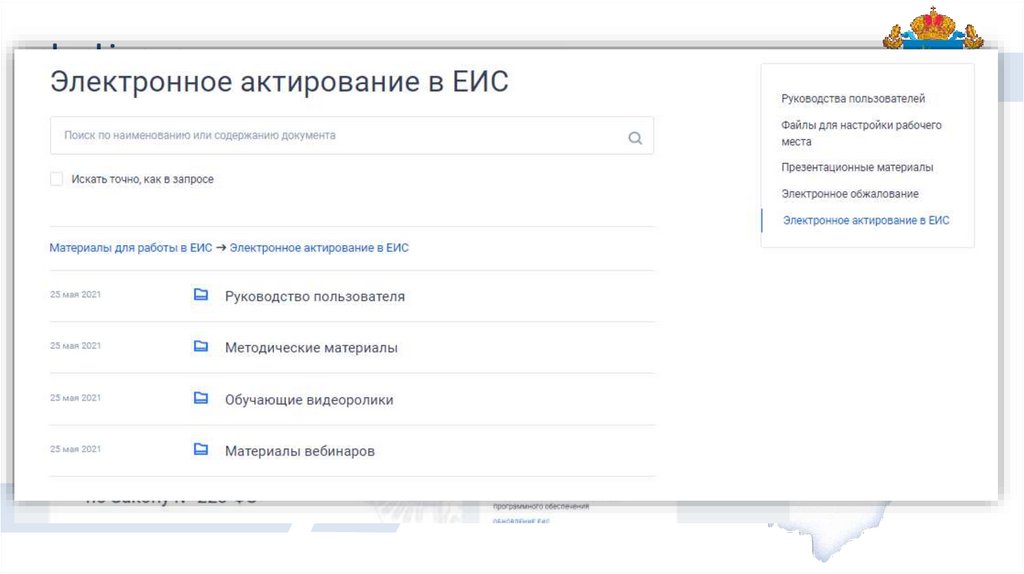Click folder icon beside Материалы вебинаров

pyautogui.click(x=201, y=450)
